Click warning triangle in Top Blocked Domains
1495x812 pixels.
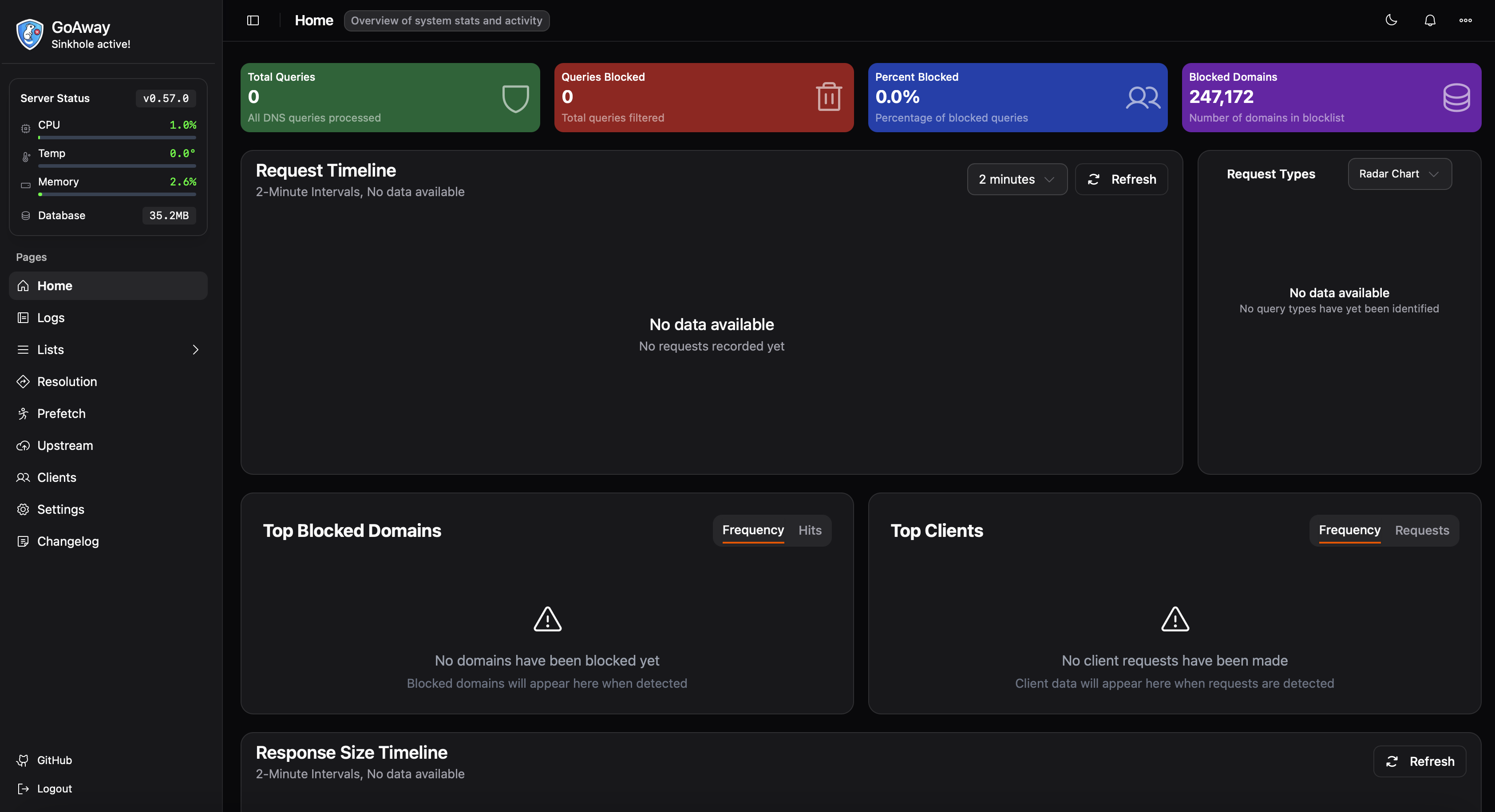point(547,619)
